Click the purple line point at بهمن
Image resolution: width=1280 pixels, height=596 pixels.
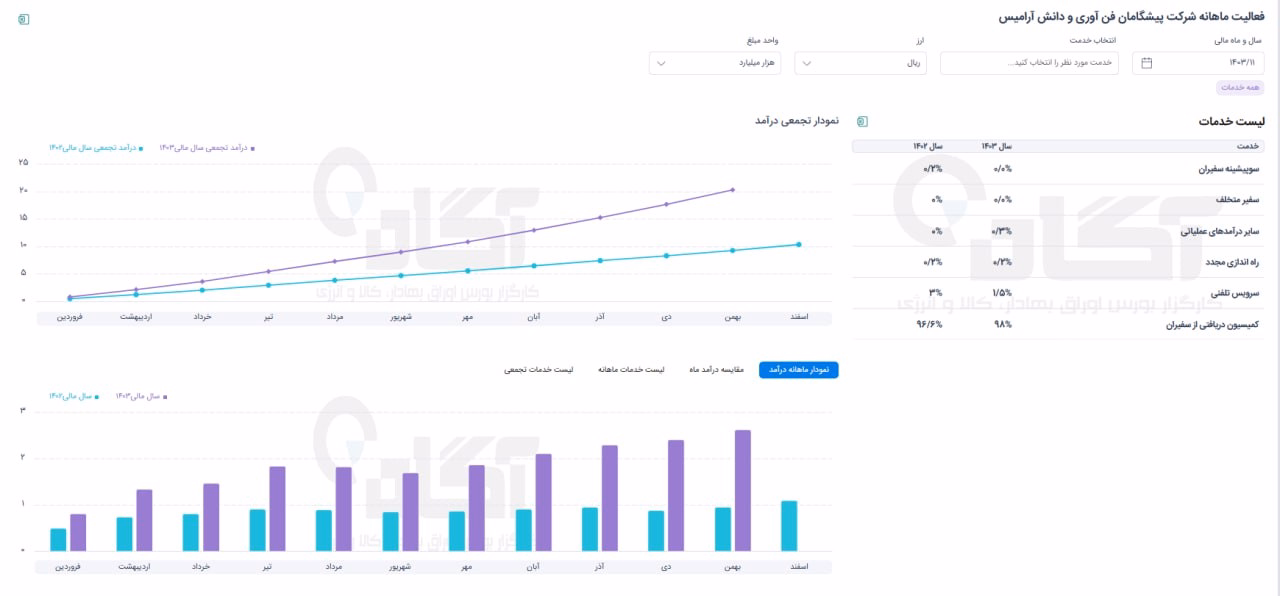click(x=732, y=189)
